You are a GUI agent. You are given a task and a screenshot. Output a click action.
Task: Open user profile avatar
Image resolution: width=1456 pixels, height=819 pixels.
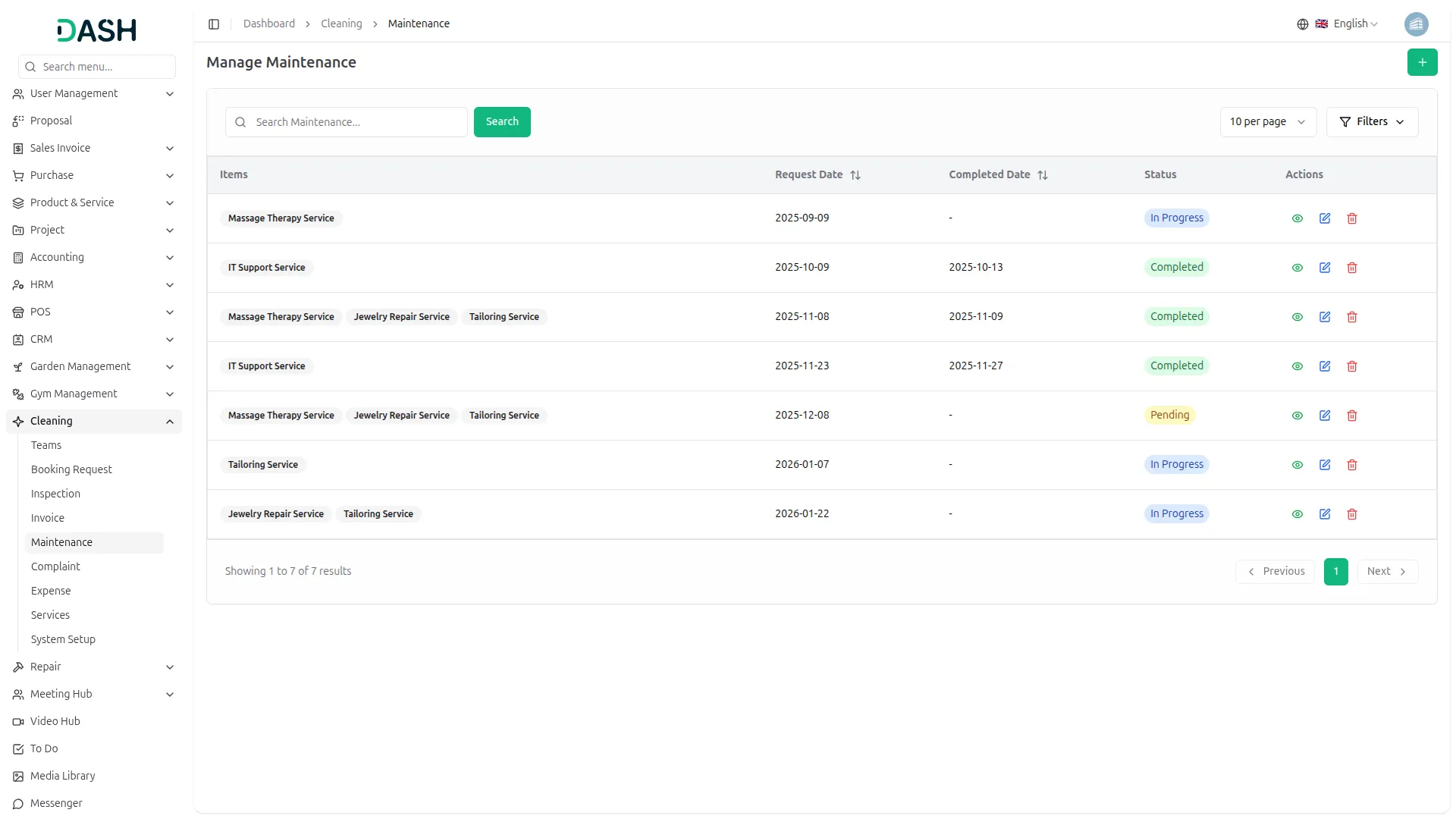tap(1416, 24)
